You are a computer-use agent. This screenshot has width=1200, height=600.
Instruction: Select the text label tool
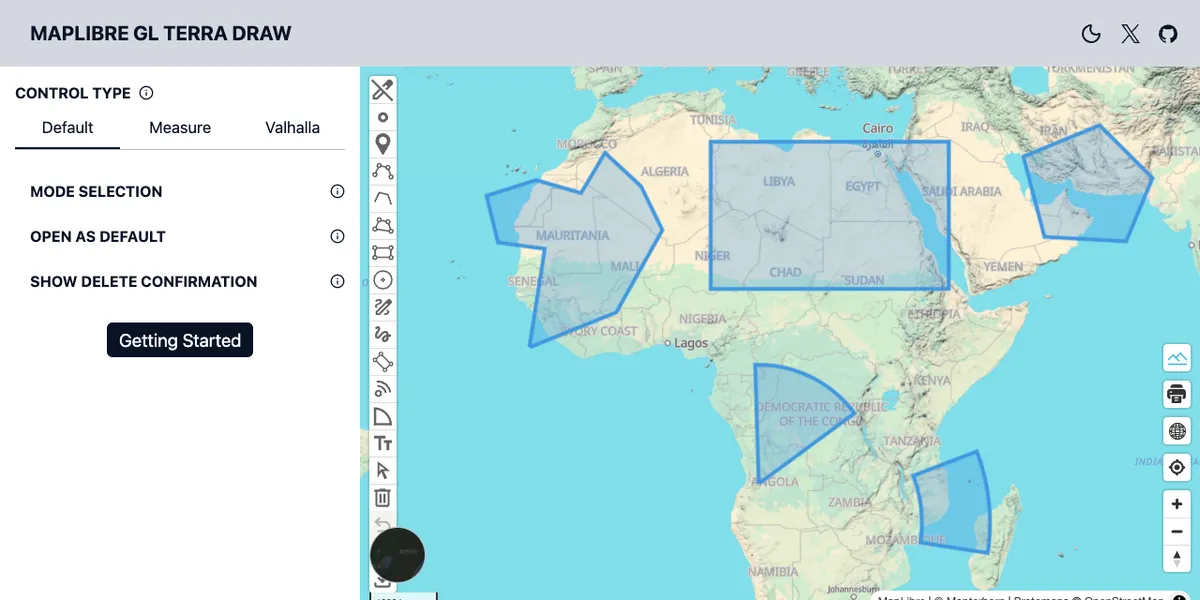[383, 443]
